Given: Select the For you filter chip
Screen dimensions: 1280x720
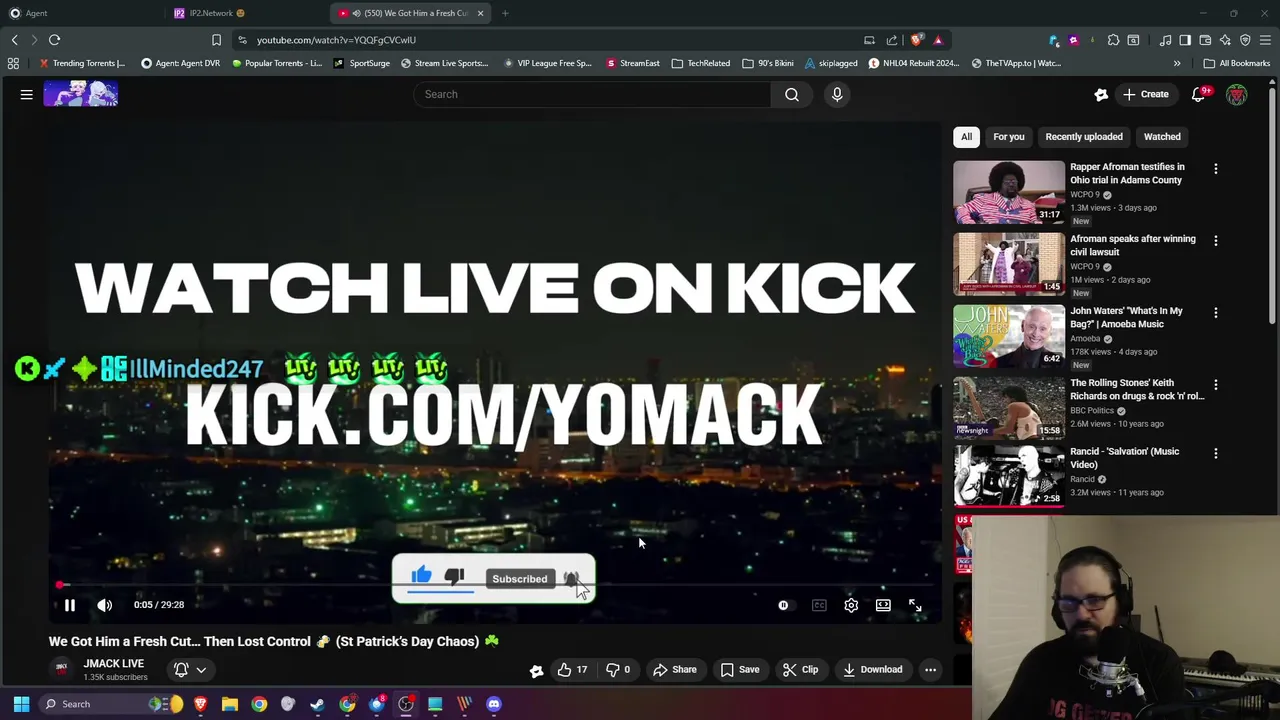Looking at the screenshot, I should 1009,137.
